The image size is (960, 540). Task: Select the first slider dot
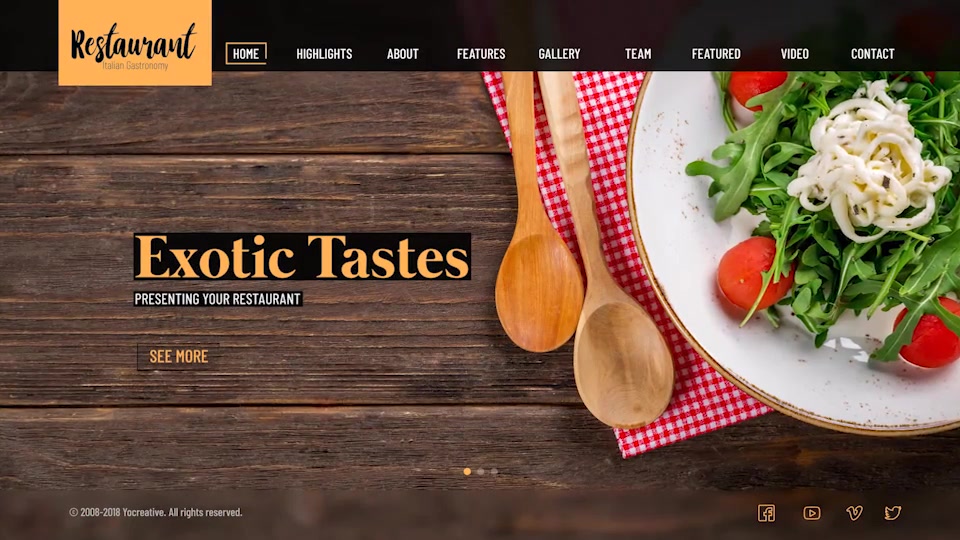point(467,471)
